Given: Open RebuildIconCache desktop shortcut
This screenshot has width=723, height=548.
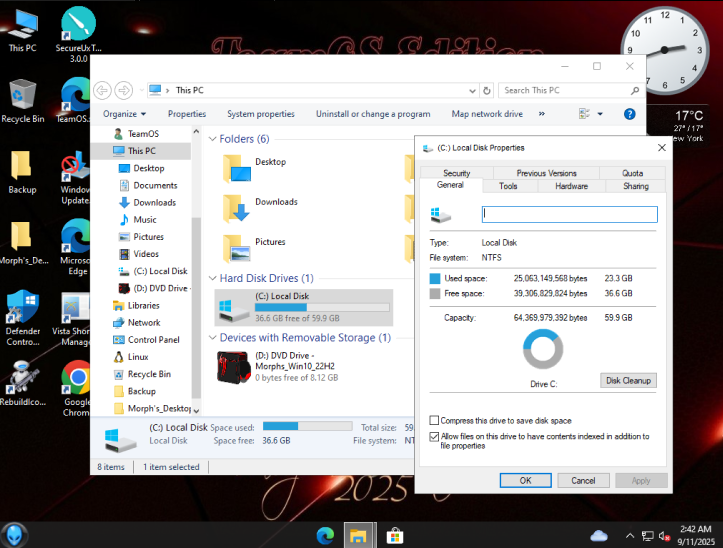Looking at the screenshot, I should point(23,383).
